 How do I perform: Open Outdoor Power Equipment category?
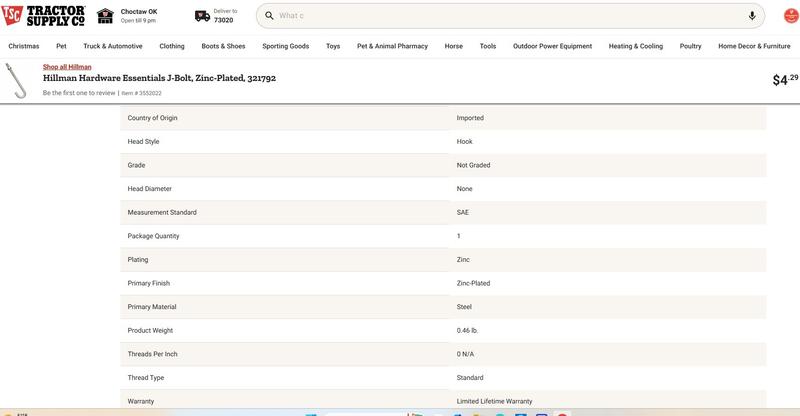click(x=553, y=46)
